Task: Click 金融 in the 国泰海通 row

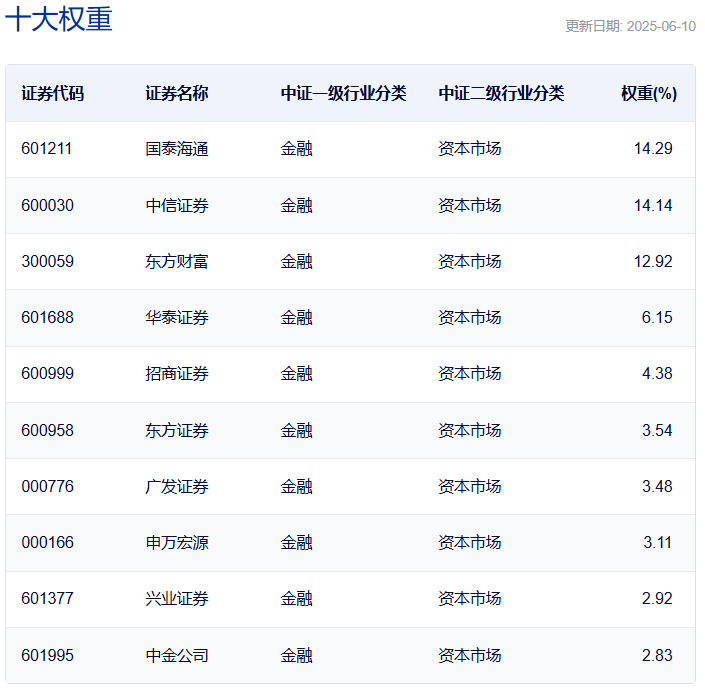Action: coord(296,149)
